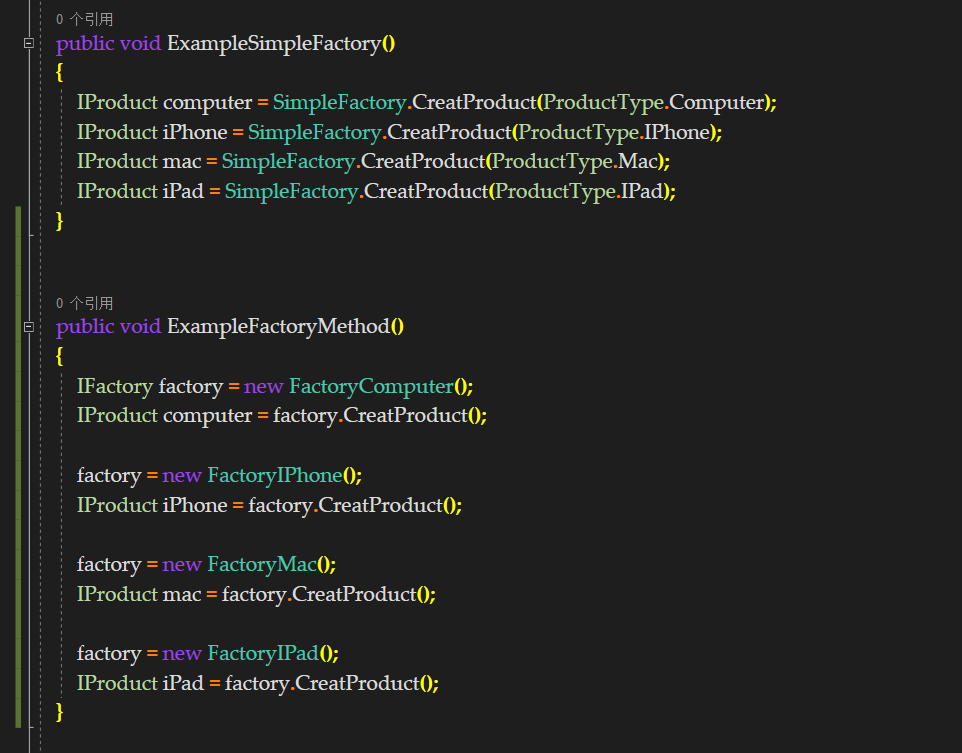Click the public keyword of ExampleSimpleFactory
The image size is (962, 753).
pyautogui.click(x=85, y=43)
